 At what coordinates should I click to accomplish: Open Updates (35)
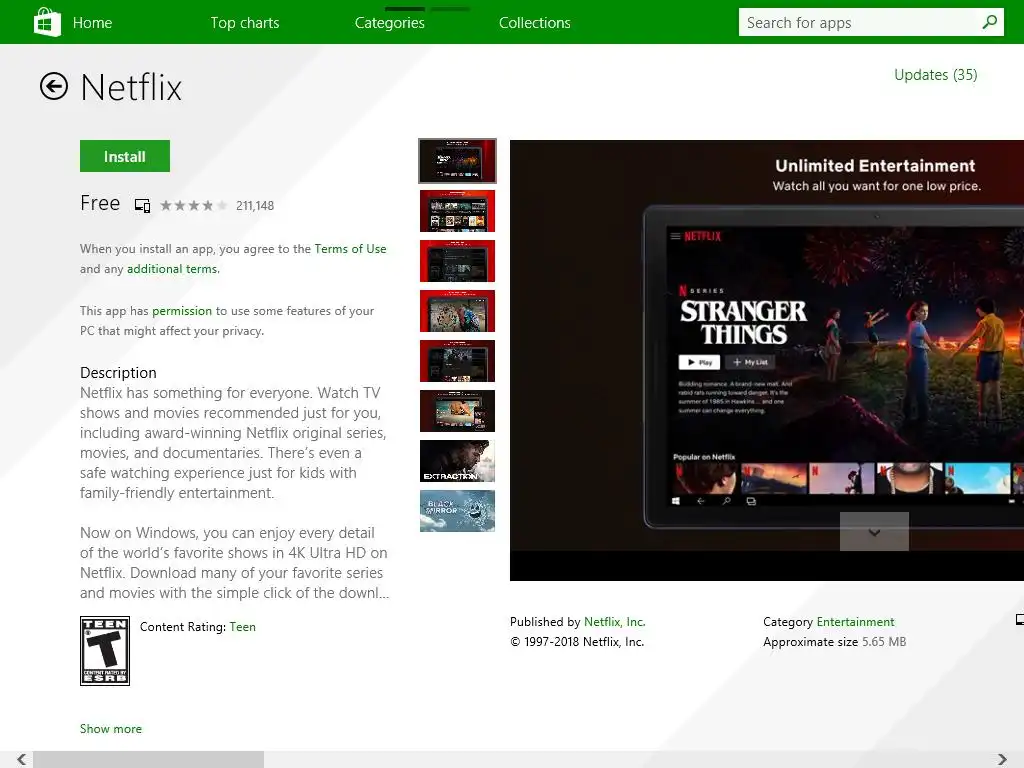tap(935, 75)
